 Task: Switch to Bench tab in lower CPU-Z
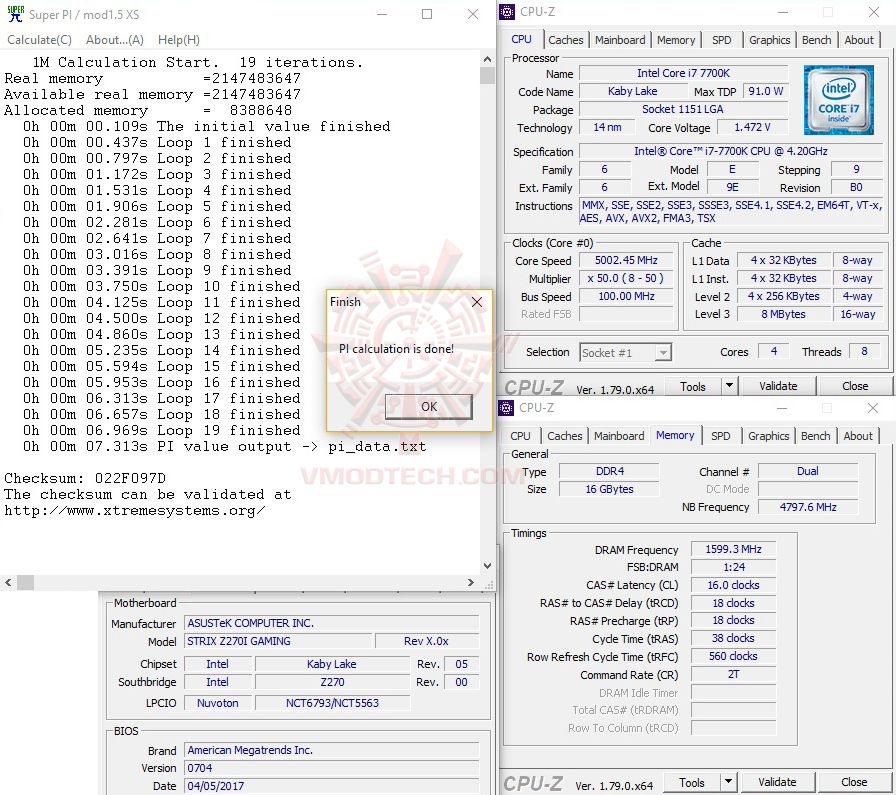point(815,436)
